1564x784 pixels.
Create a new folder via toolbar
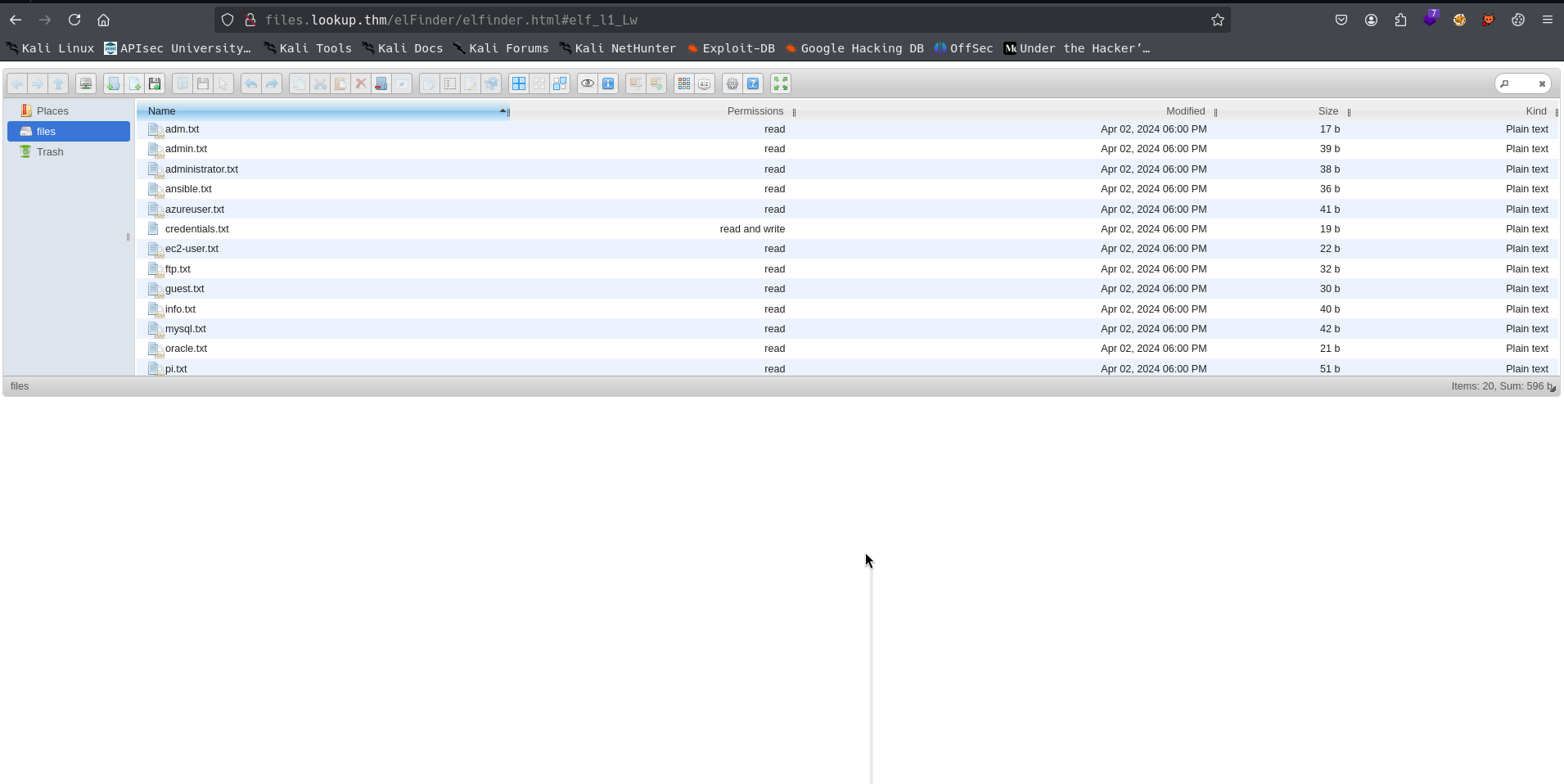click(x=113, y=83)
